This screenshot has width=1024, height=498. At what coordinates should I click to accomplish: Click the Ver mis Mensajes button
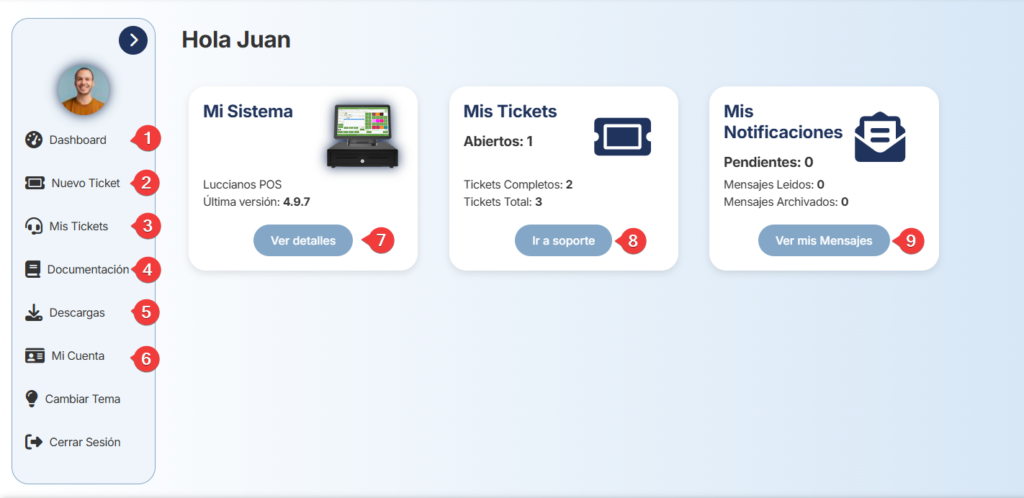pyautogui.click(x=824, y=240)
